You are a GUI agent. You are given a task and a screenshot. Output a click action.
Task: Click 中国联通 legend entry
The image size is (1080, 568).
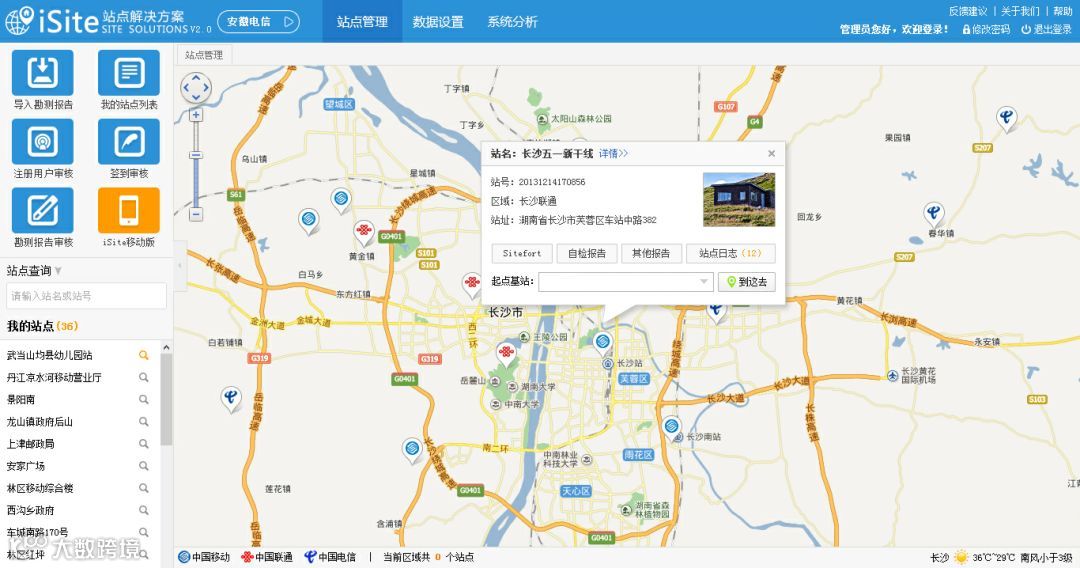267,557
